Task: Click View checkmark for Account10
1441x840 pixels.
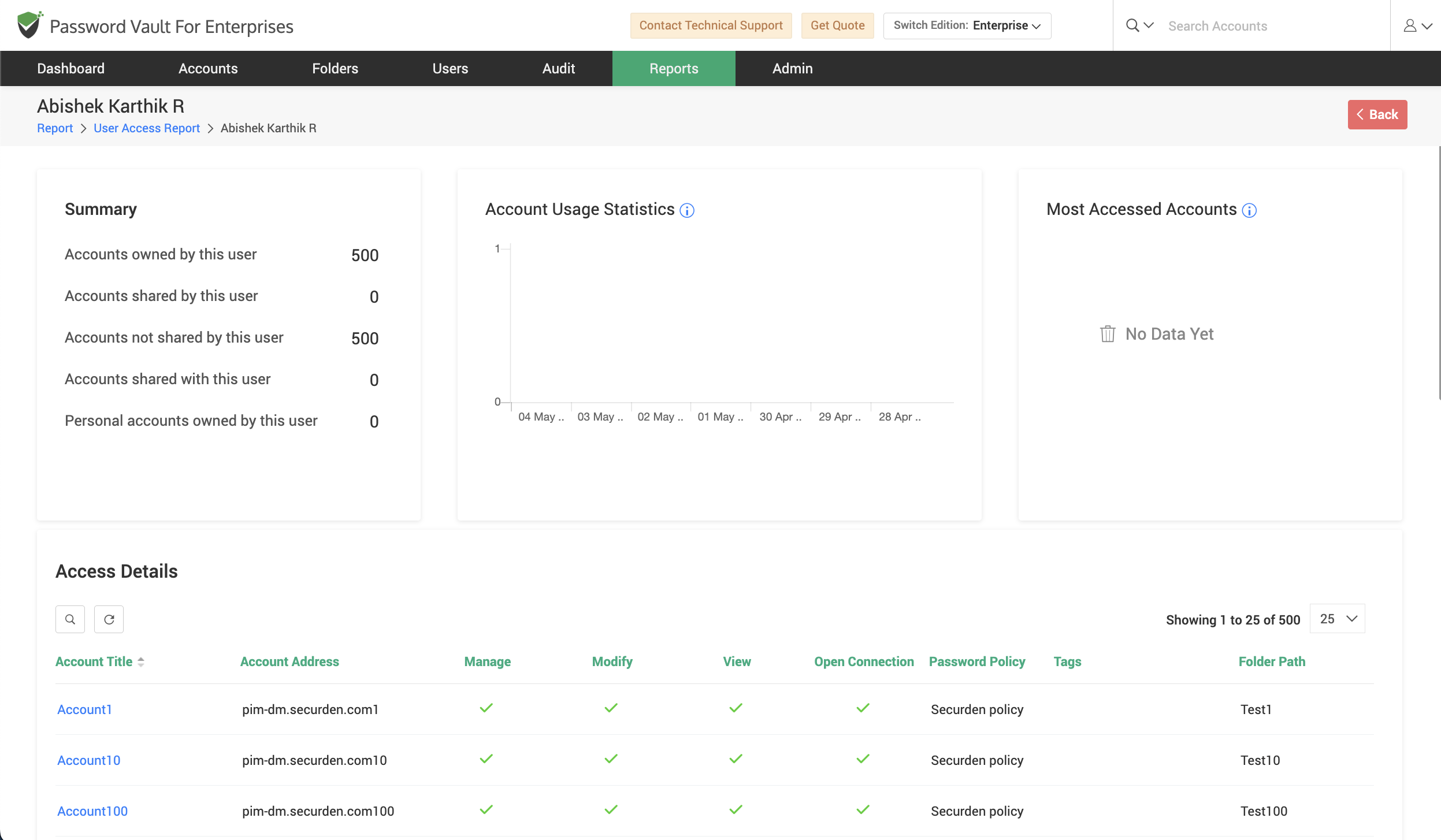Action: coord(736,759)
